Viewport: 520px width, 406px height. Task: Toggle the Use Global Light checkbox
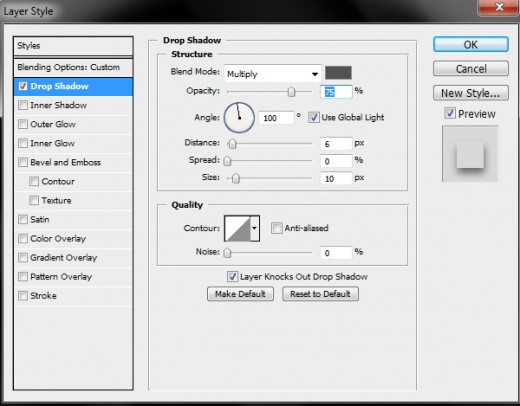pyautogui.click(x=314, y=117)
